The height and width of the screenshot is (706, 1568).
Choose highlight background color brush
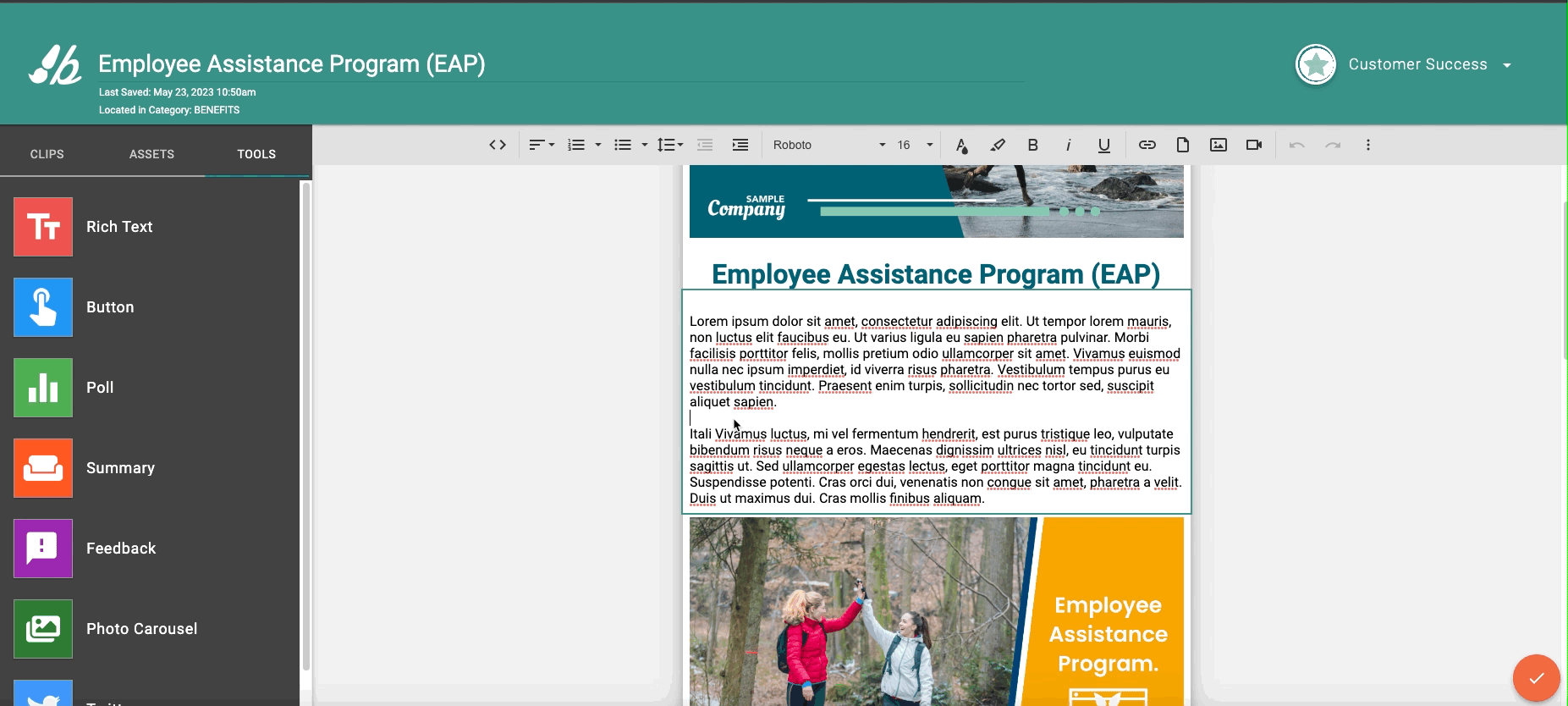pyautogui.click(x=998, y=145)
